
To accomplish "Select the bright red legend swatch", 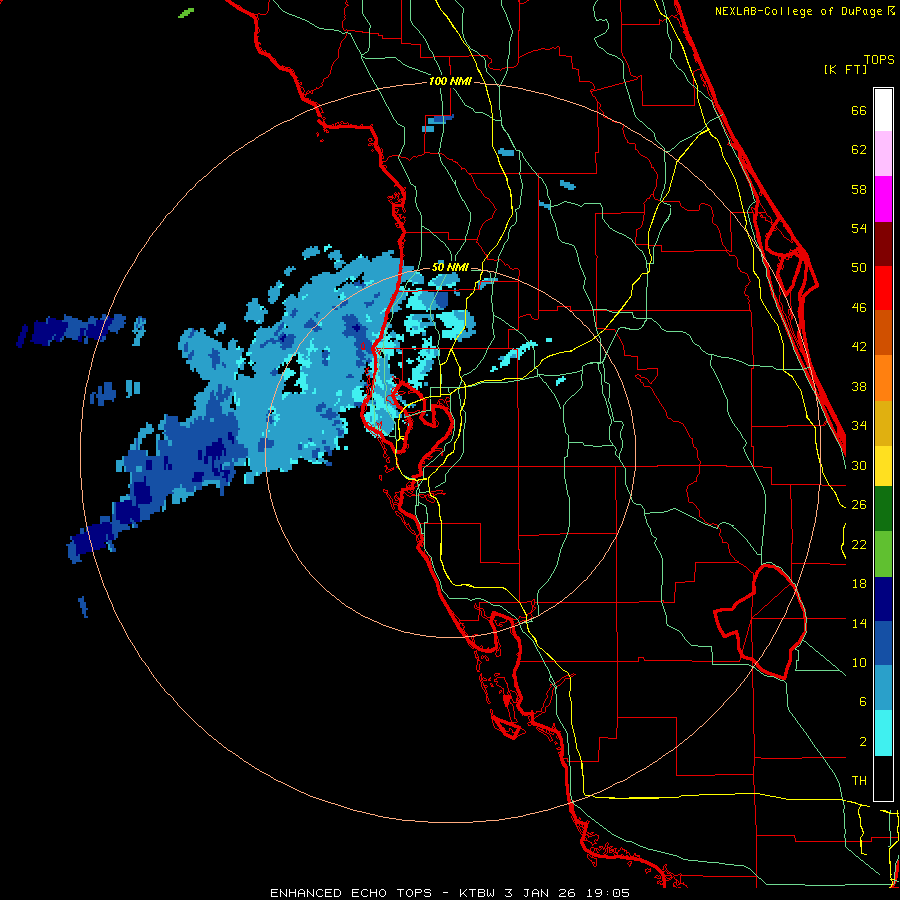I will [883, 288].
